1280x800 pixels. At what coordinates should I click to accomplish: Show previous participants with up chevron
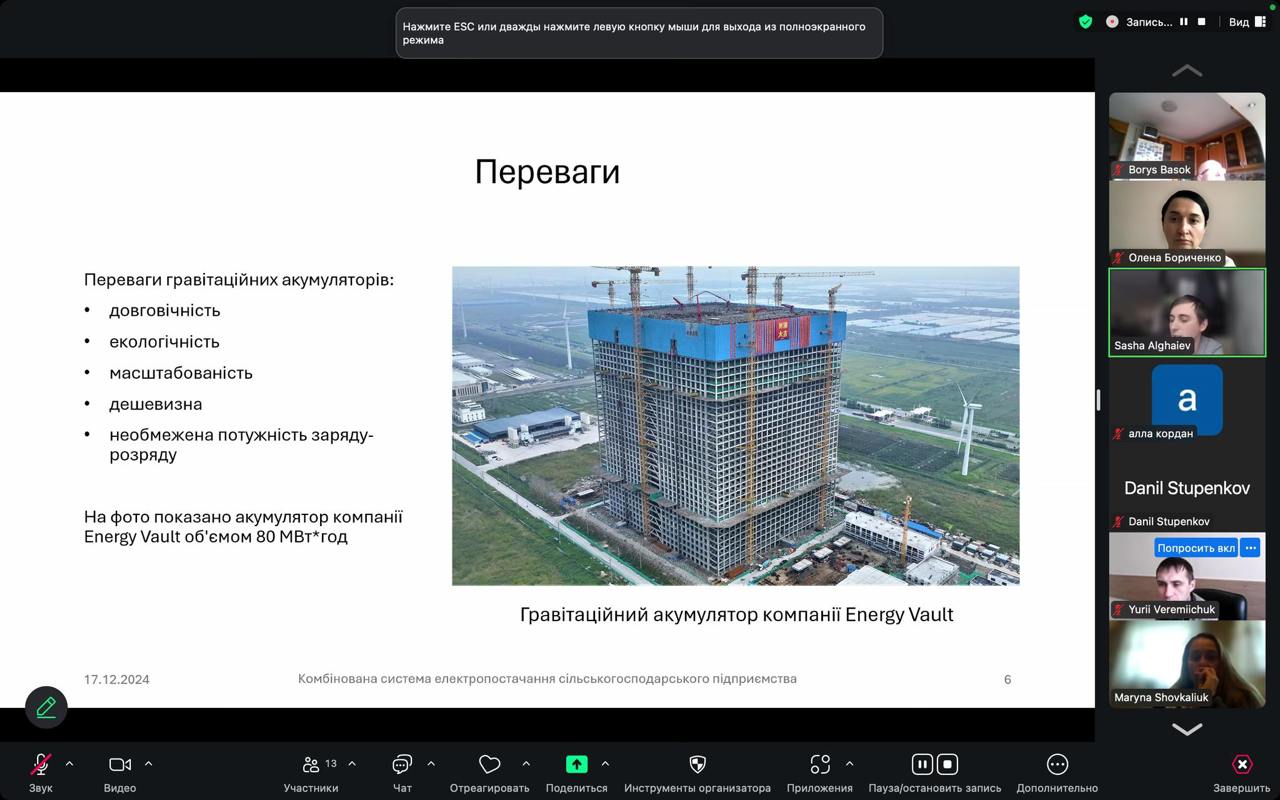pos(1187,71)
